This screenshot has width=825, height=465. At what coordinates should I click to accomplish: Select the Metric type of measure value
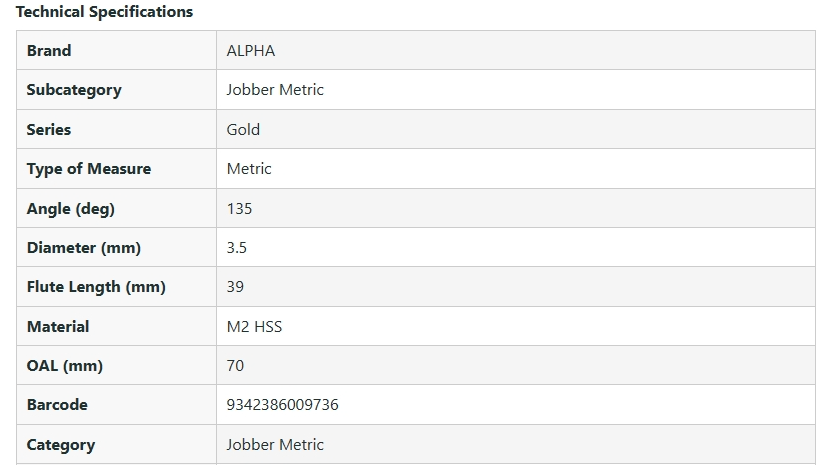[x=249, y=169]
